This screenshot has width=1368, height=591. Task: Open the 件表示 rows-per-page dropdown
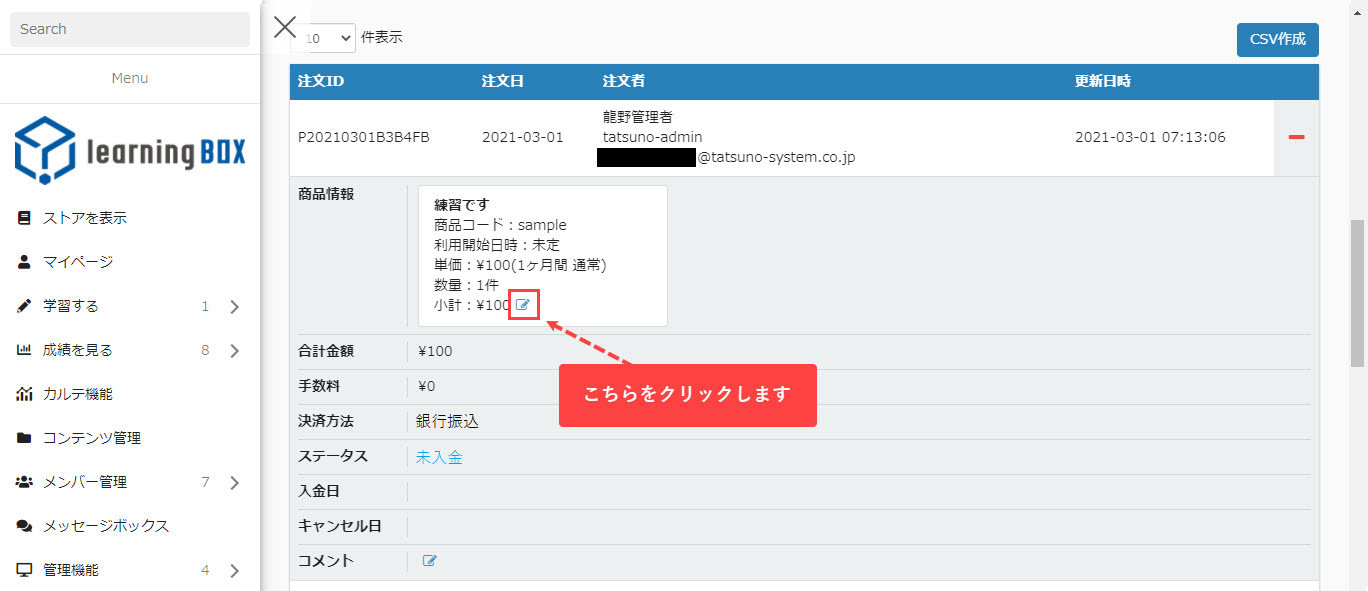point(325,38)
